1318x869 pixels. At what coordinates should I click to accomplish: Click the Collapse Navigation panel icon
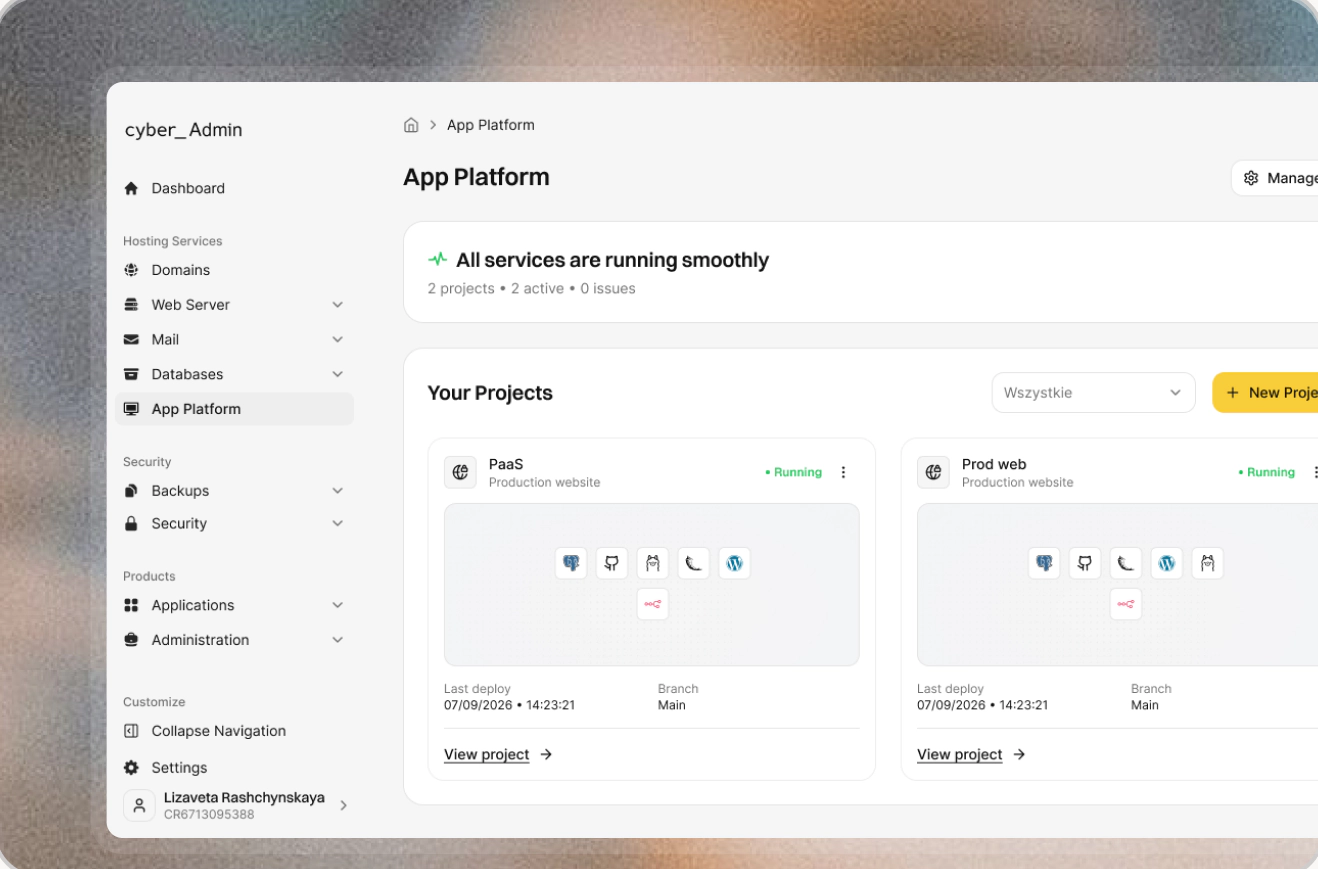click(x=131, y=731)
